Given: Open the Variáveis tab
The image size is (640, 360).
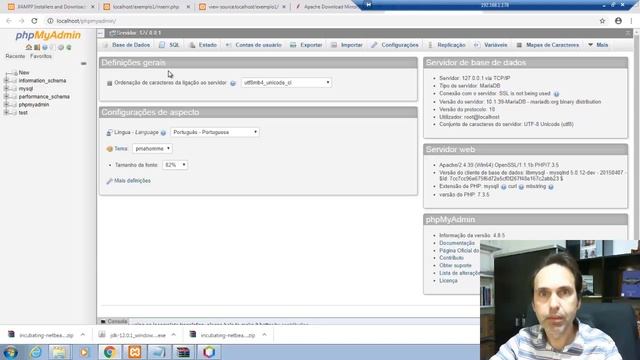Looking at the screenshot, I should [x=491, y=45].
